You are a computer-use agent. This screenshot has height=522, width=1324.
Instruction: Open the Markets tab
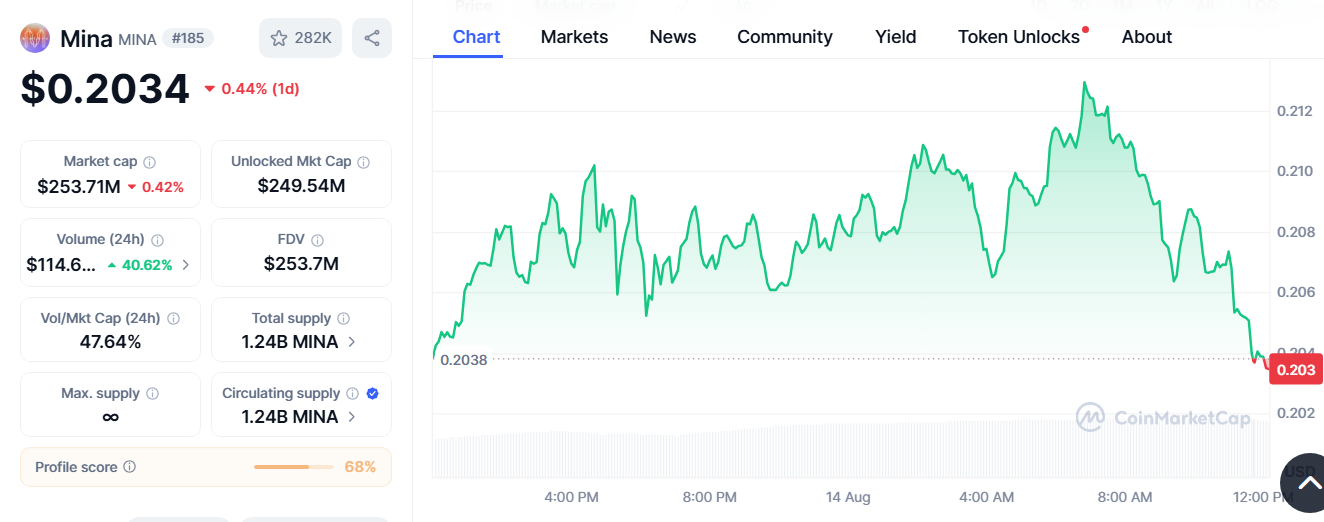pyautogui.click(x=574, y=37)
